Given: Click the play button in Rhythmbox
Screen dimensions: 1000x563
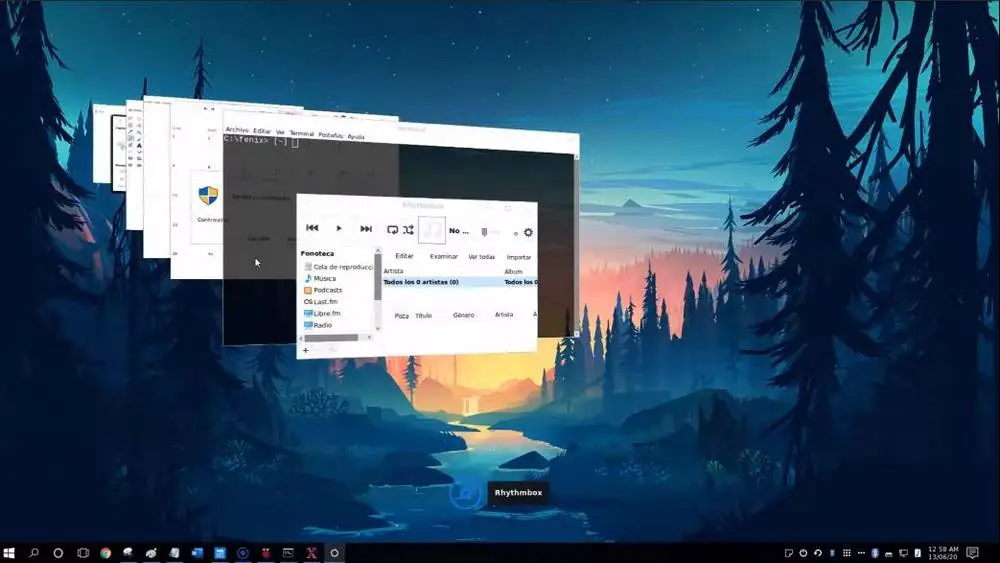Looking at the screenshot, I should click(339, 228).
